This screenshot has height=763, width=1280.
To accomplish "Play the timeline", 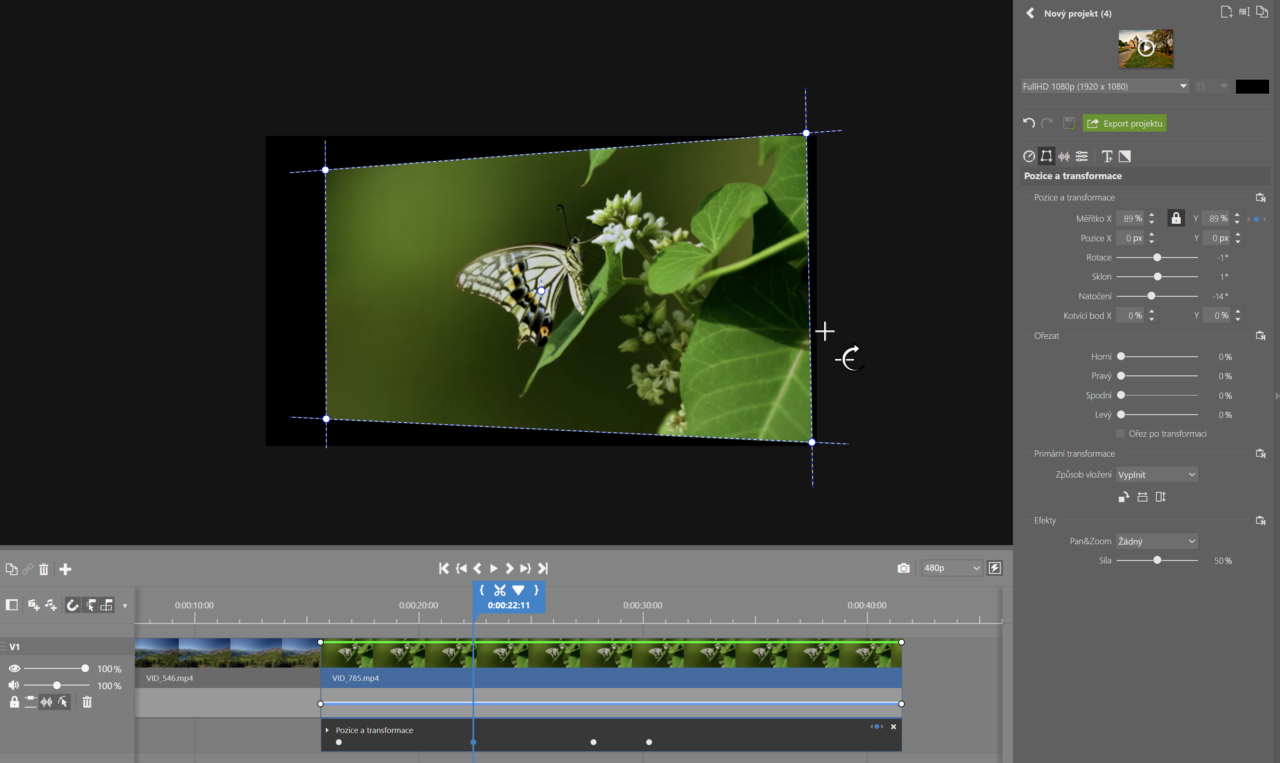I will [x=494, y=568].
